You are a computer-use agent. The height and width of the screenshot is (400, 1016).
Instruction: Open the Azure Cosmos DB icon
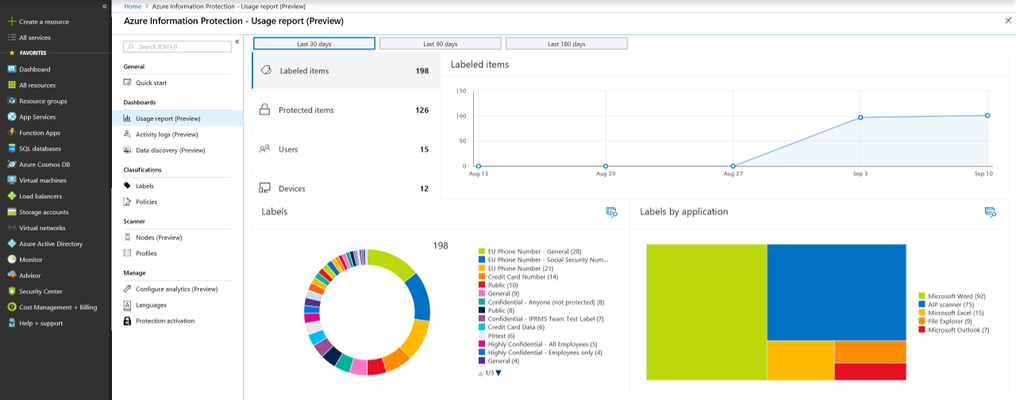(11, 165)
